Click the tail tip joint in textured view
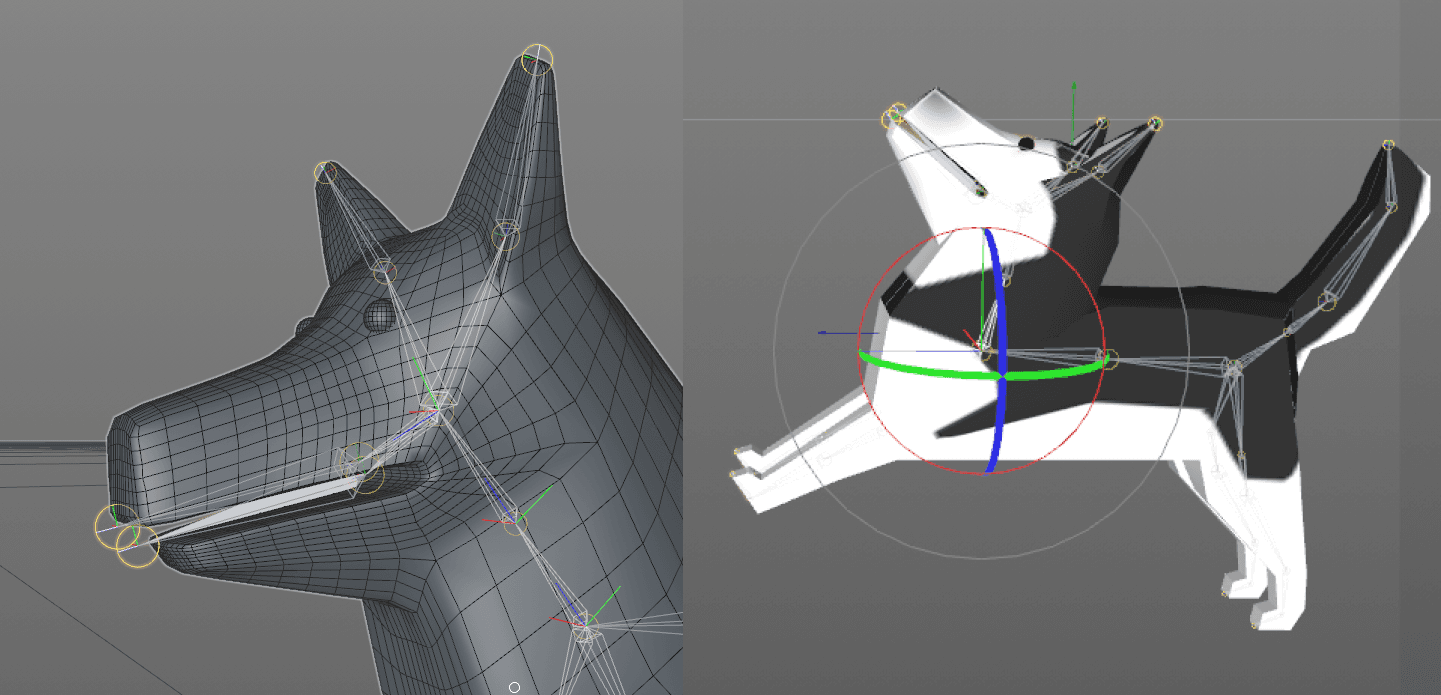The width and height of the screenshot is (1441, 695). coord(1390,143)
